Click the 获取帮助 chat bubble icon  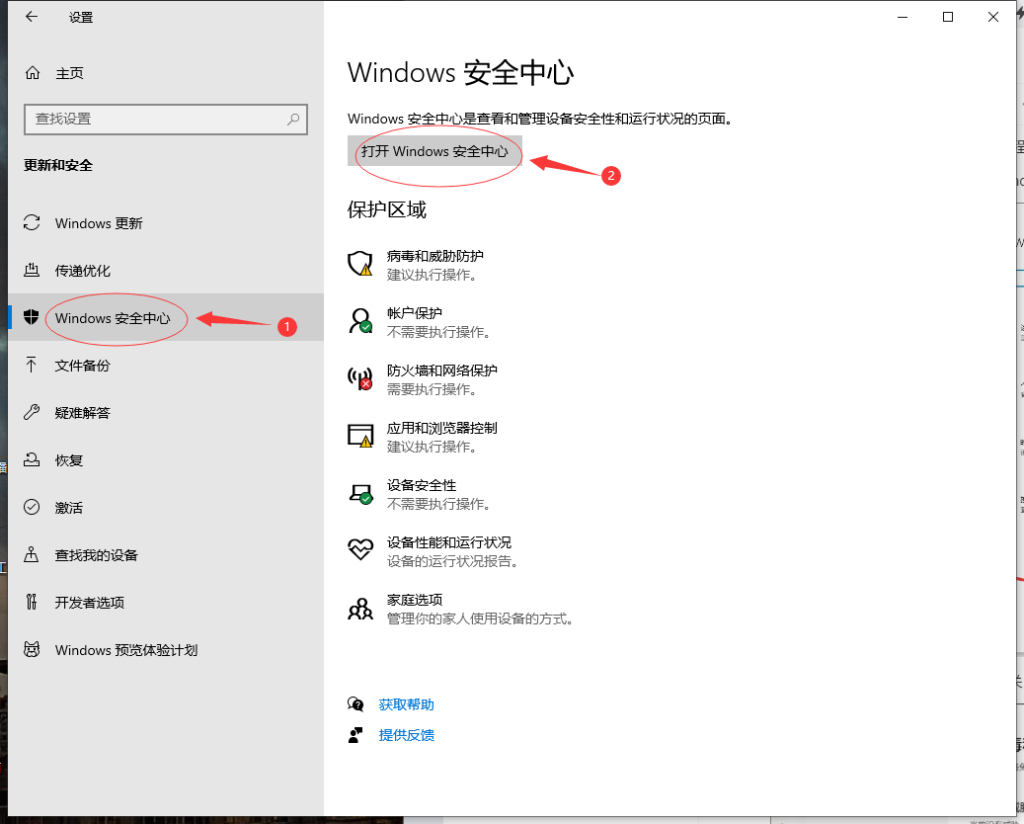(x=355, y=704)
